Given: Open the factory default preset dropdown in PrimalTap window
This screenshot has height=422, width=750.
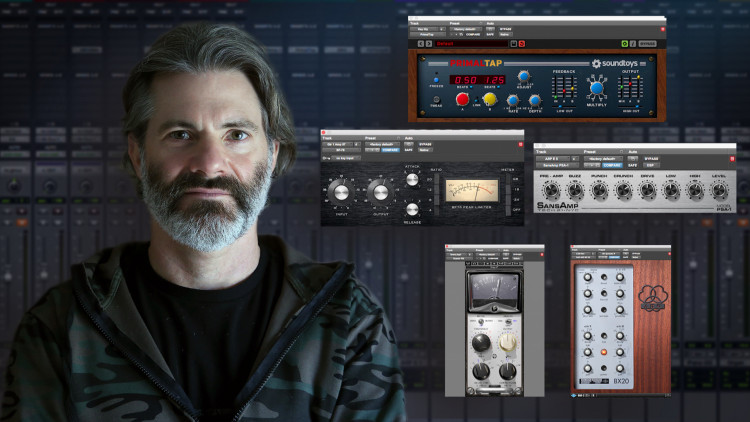Looking at the screenshot, I should coord(466,29).
